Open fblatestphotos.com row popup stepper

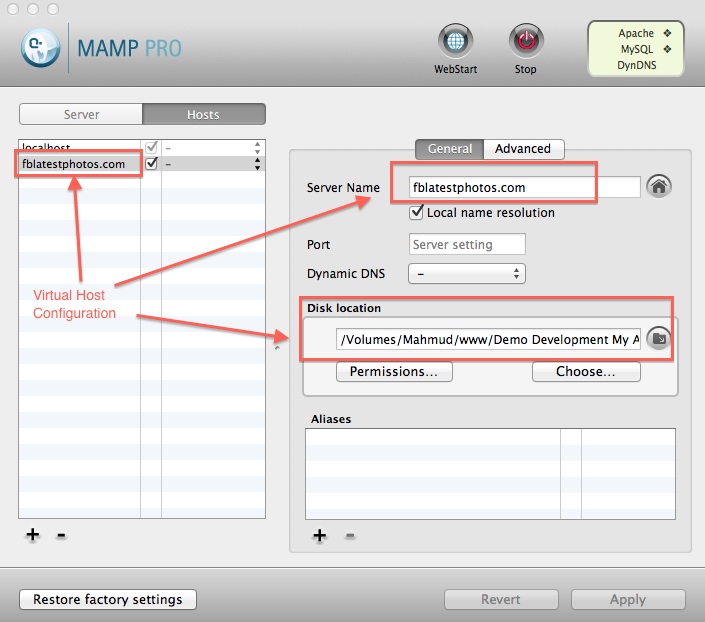(x=257, y=164)
